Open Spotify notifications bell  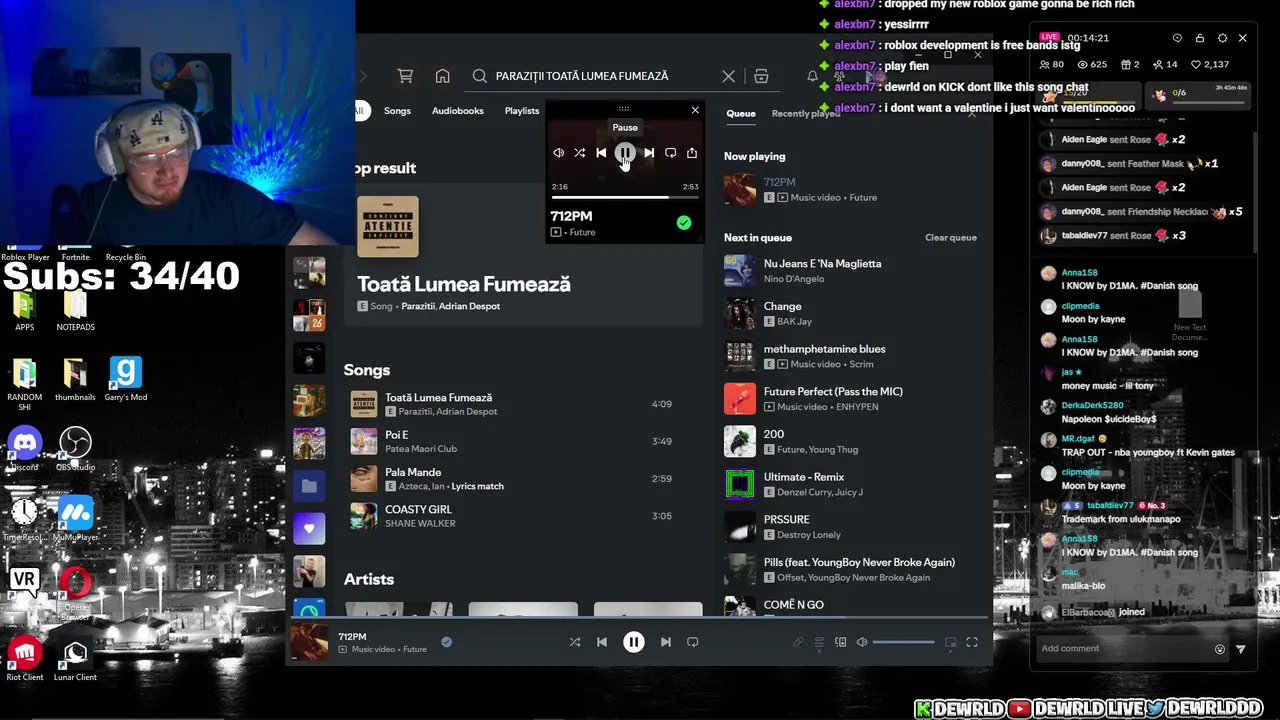[812, 76]
